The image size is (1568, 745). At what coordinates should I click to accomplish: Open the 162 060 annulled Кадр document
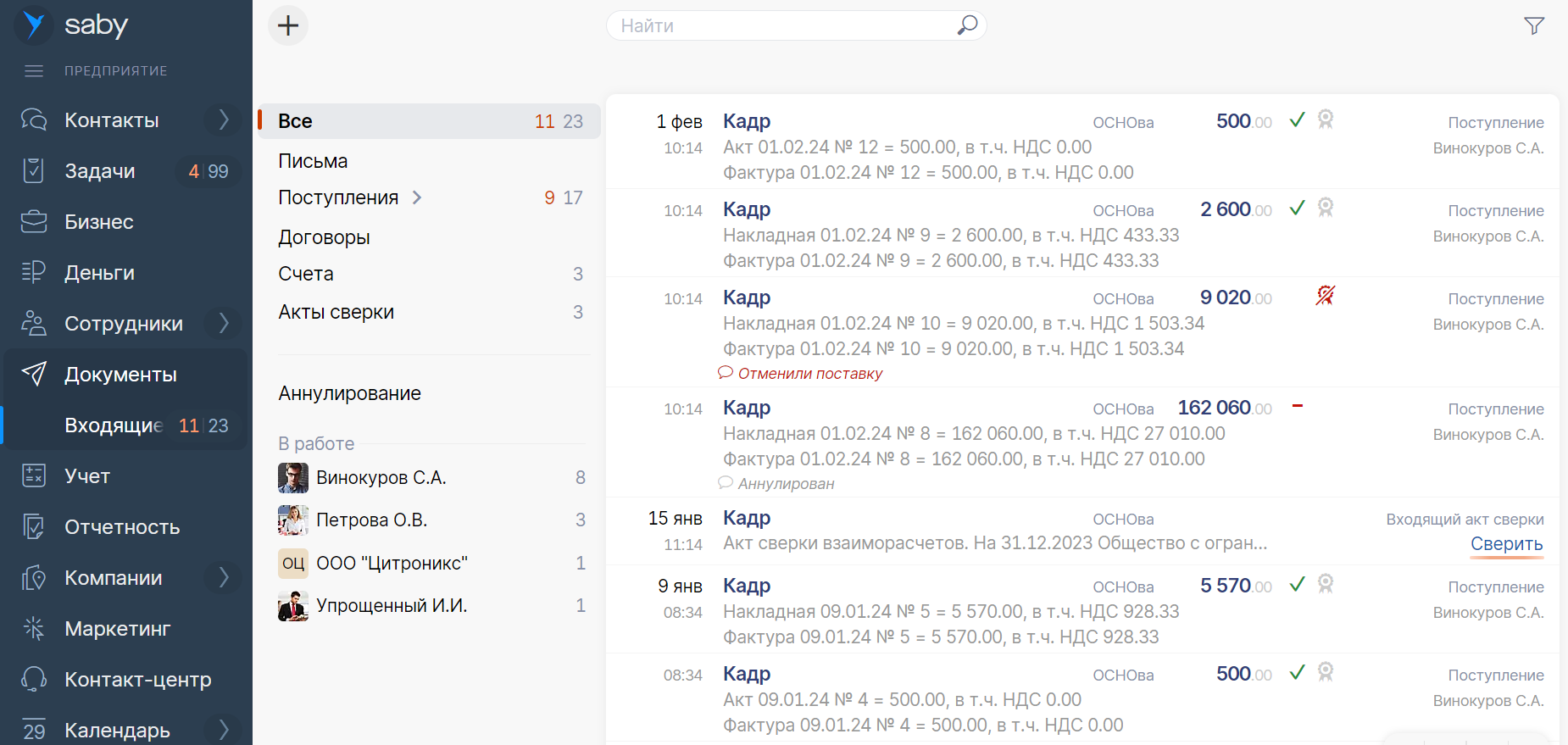click(973, 434)
